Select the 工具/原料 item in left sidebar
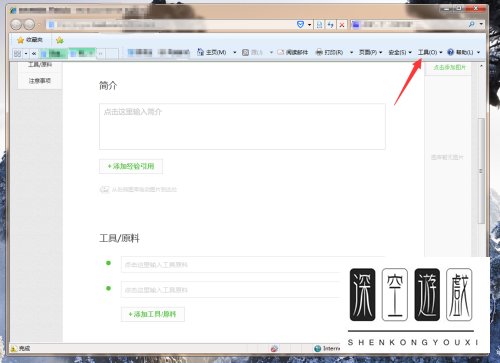Screen dimensions: 500x363 pos(40,64)
